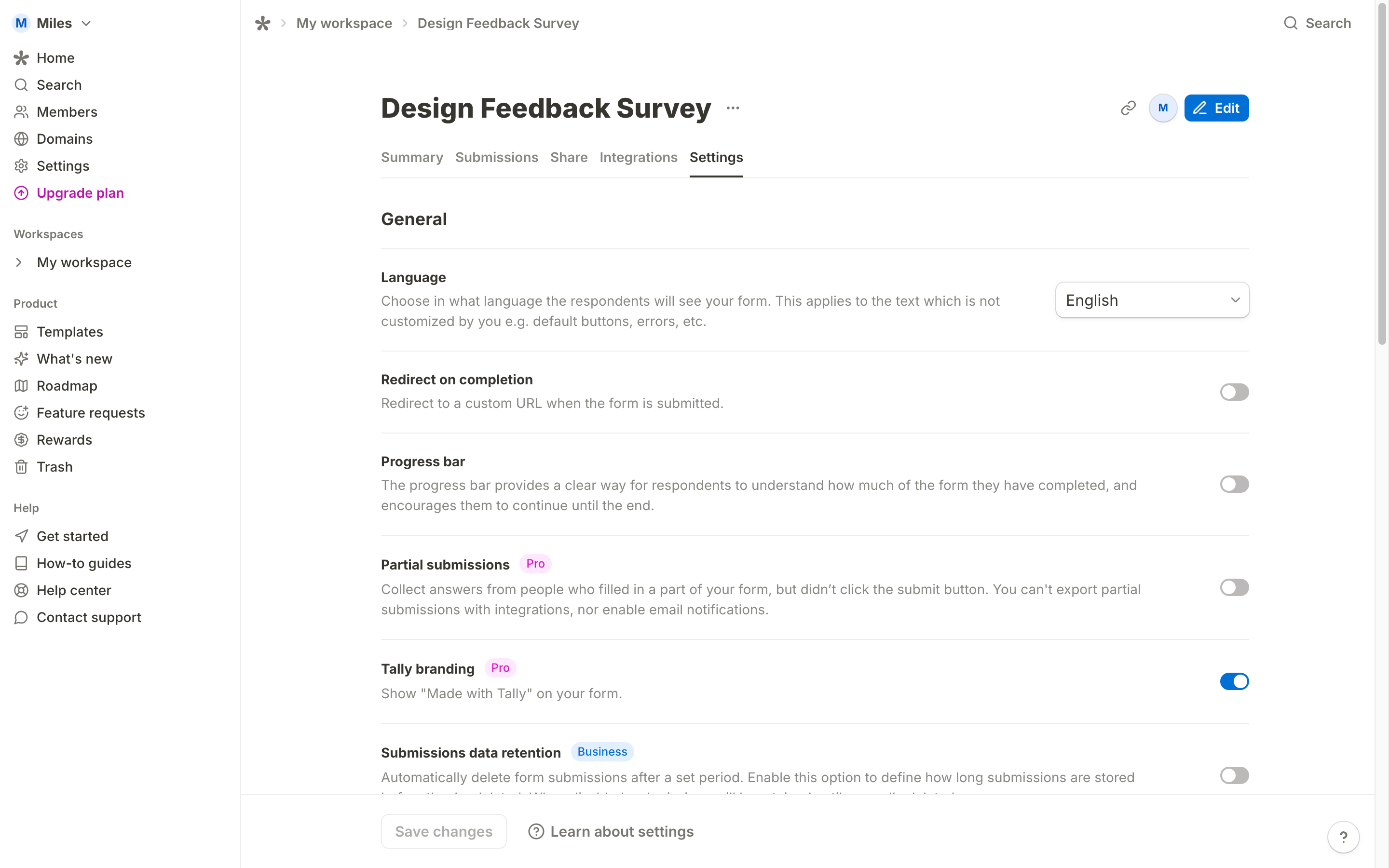Open the Language dropdown showing English
Image resolution: width=1389 pixels, height=868 pixels.
click(x=1151, y=299)
